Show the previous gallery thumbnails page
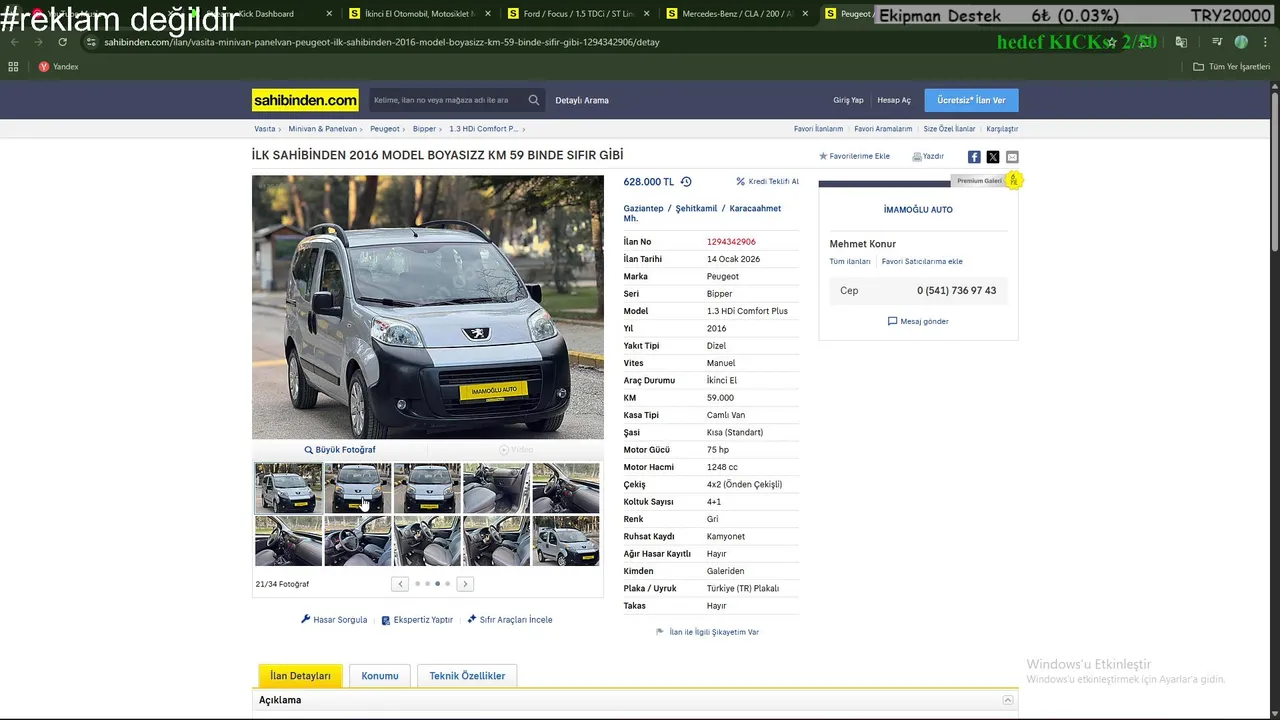The image size is (1280, 720). pyautogui.click(x=400, y=584)
